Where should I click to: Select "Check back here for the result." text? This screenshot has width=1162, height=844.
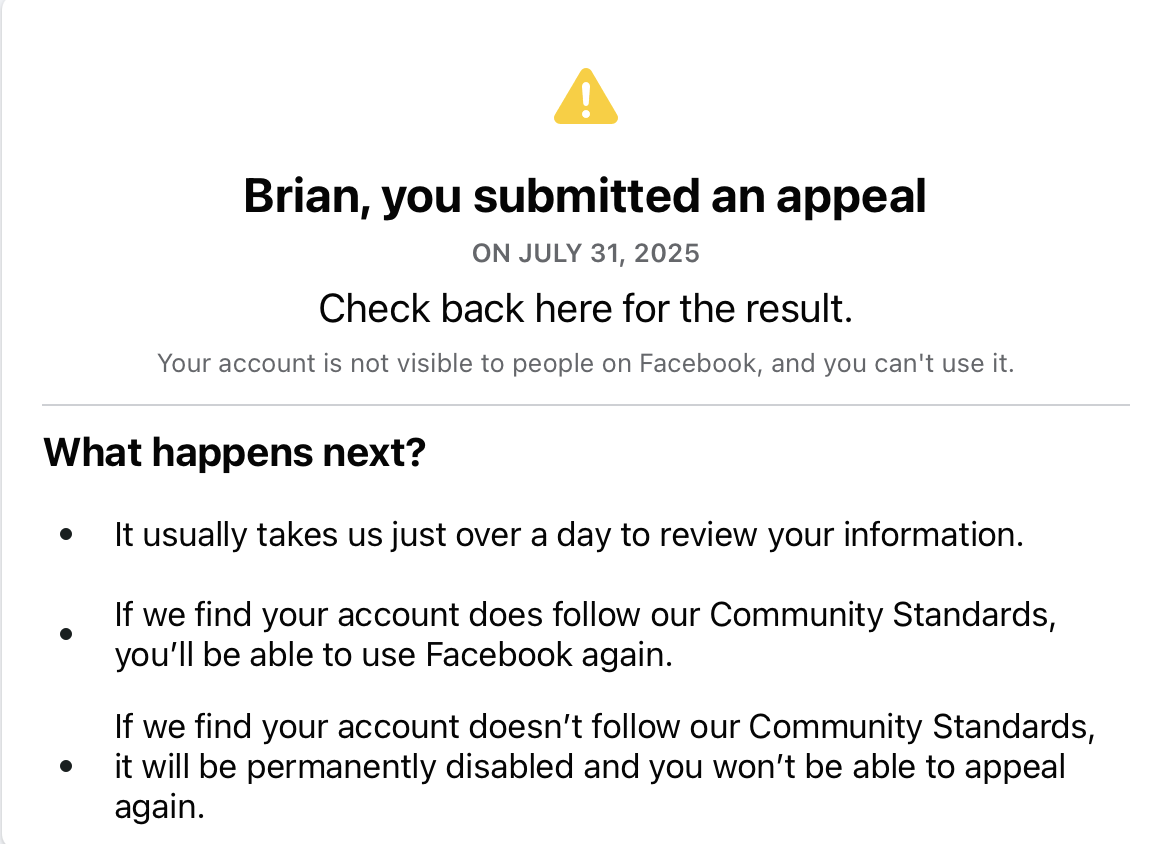585,309
